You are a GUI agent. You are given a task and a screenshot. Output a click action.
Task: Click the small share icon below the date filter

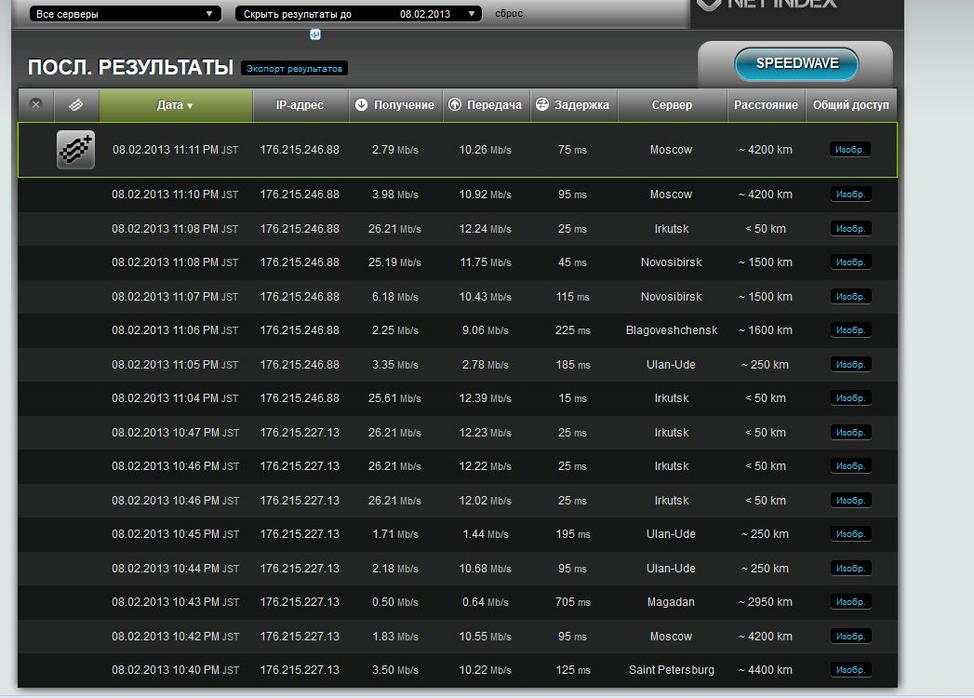pos(315,35)
